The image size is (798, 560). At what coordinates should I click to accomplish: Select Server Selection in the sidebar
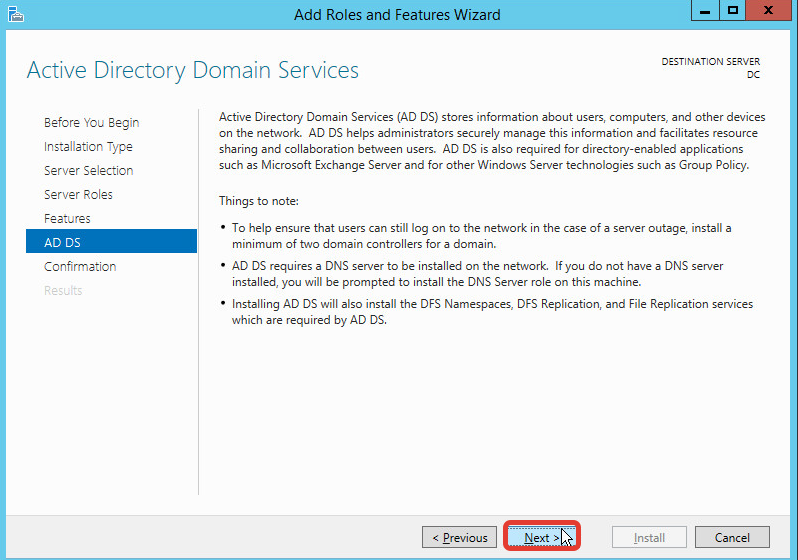click(88, 171)
